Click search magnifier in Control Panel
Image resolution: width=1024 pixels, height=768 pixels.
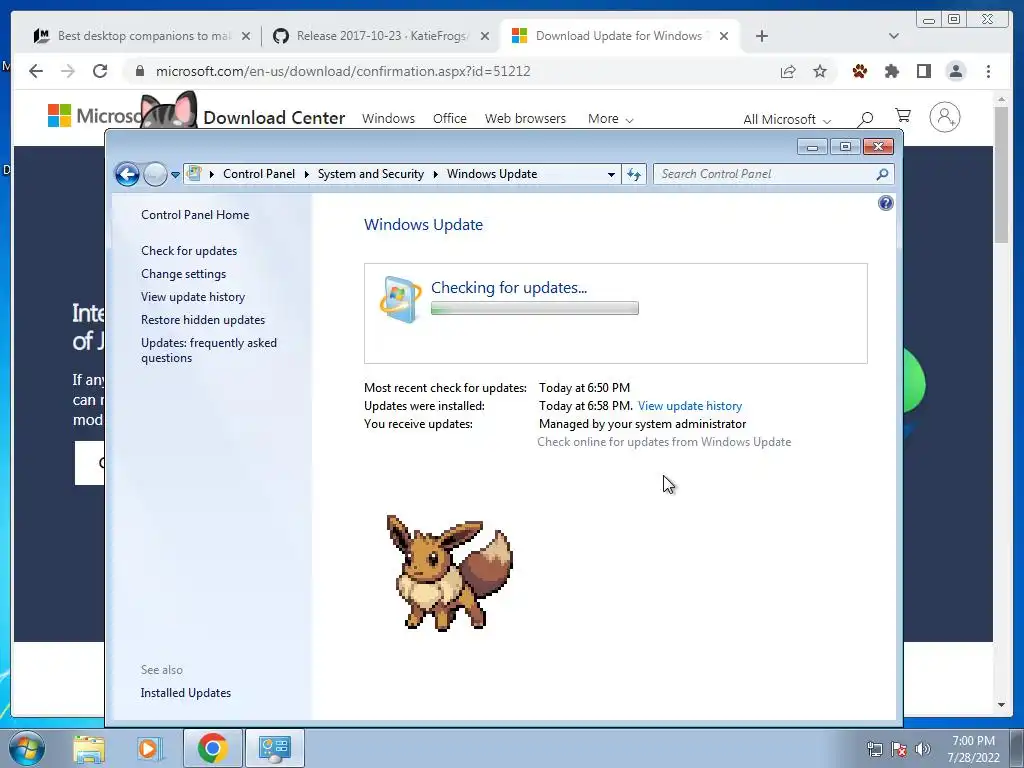coord(882,174)
